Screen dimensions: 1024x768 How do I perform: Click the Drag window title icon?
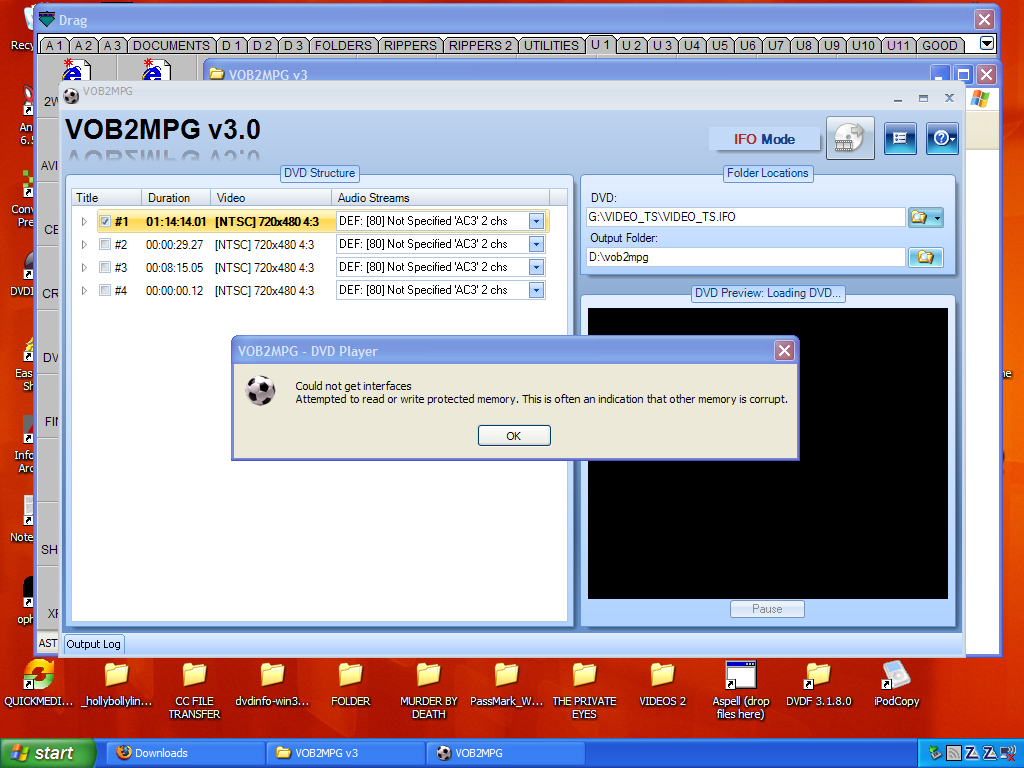pos(46,20)
